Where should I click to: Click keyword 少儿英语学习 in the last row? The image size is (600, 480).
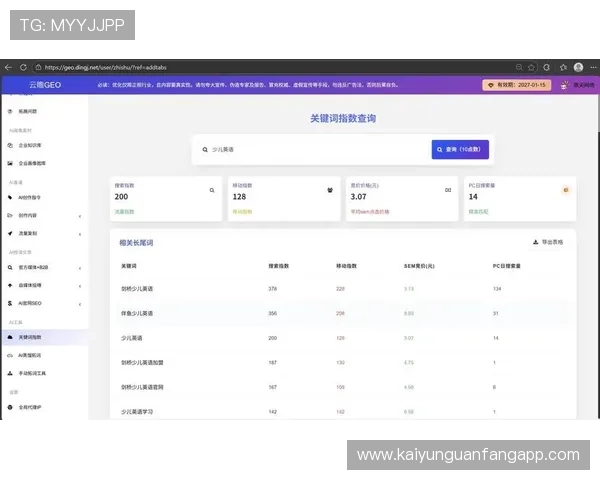(137, 412)
